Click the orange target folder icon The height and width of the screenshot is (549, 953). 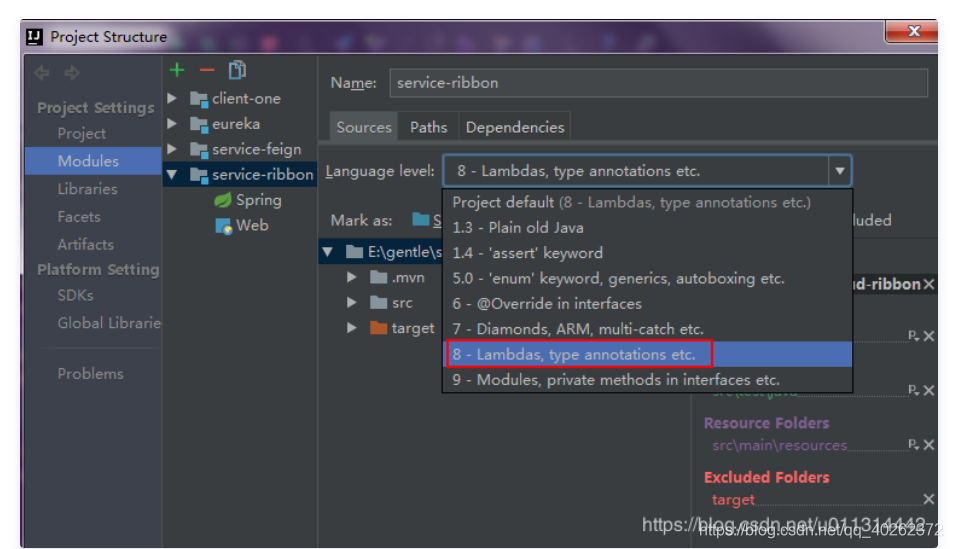pos(379,328)
